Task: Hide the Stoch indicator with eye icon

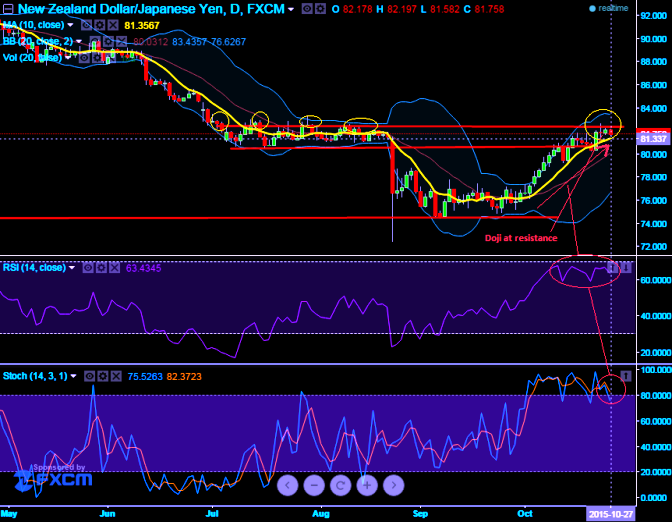Action: pos(89,376)
